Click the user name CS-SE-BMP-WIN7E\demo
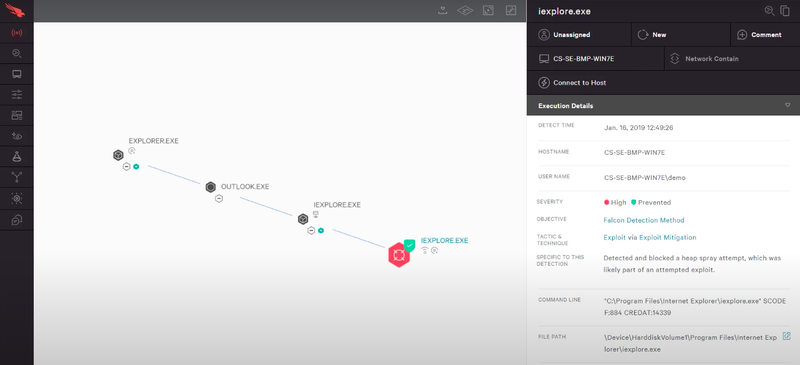800x365 pixels. pos(644,178)
